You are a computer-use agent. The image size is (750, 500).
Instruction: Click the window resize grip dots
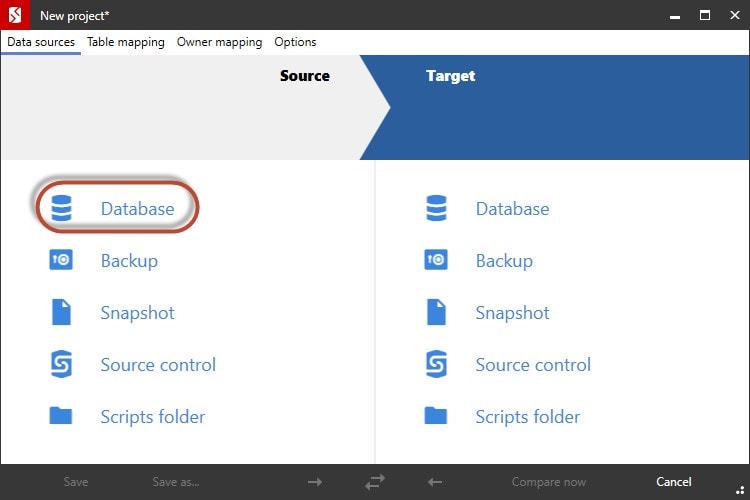[x=740, y=489]
